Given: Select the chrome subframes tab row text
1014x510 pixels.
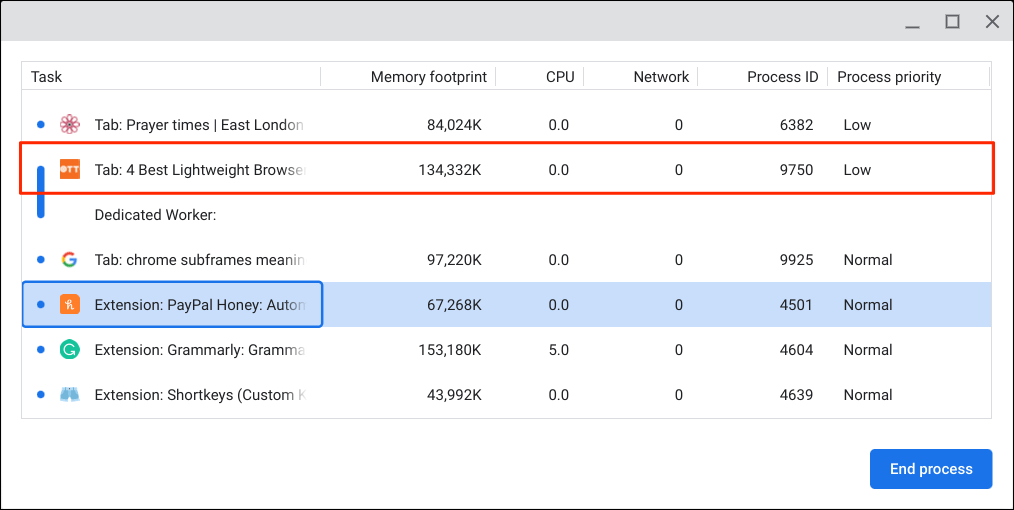Looking at the screenshot, I should click(198, 260).
